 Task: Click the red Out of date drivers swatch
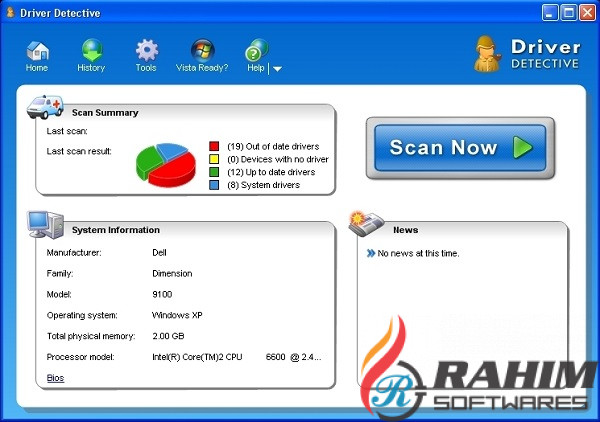pyautogui.click(x=214, y=146)
